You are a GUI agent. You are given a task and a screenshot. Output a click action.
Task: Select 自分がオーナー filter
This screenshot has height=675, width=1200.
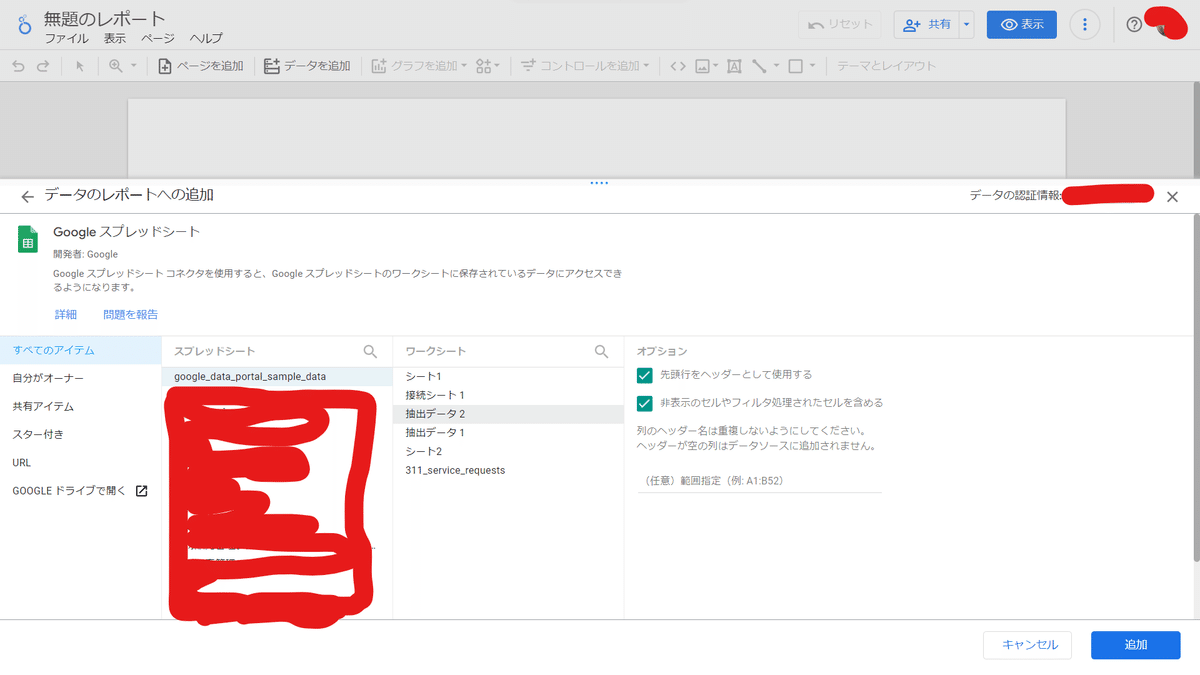coord(80,378)
